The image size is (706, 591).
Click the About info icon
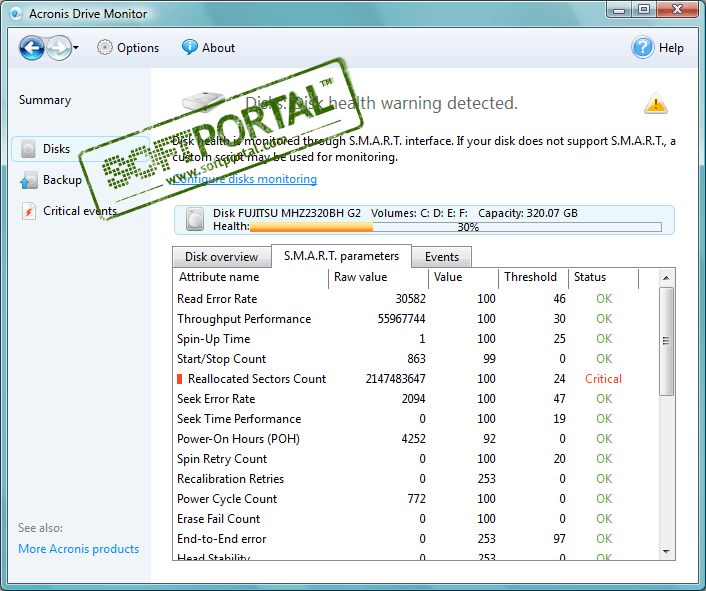tap(190, 47)
